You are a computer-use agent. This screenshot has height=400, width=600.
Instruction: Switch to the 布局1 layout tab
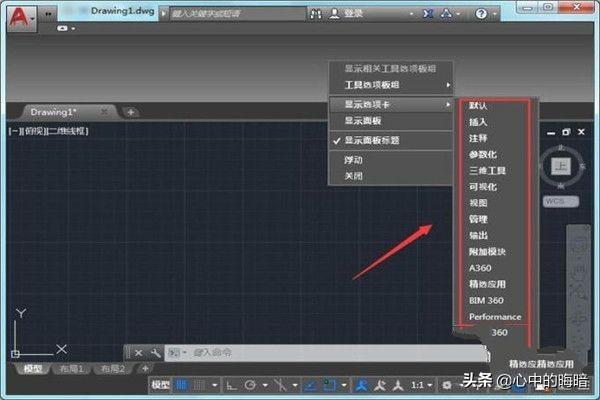click(73, 369)
